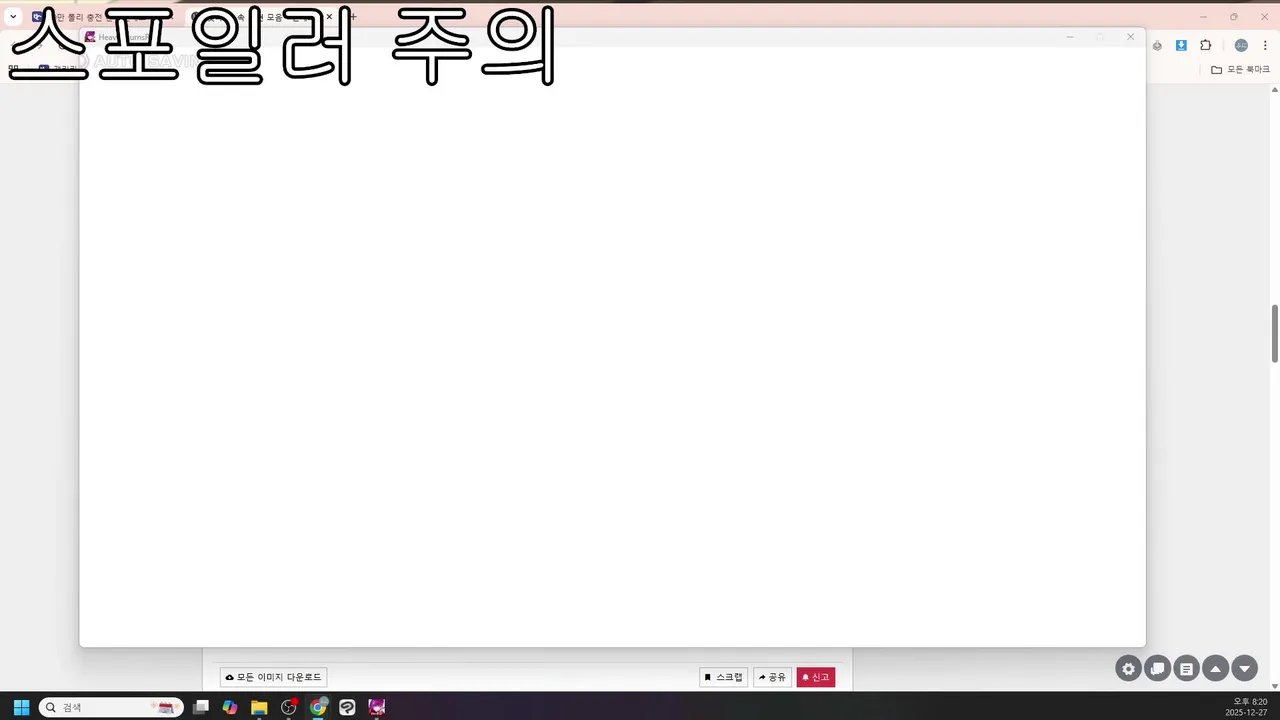1280x720 pixels.
Task: Open a new Chrome tab with plus
Action: pos(352,17)
